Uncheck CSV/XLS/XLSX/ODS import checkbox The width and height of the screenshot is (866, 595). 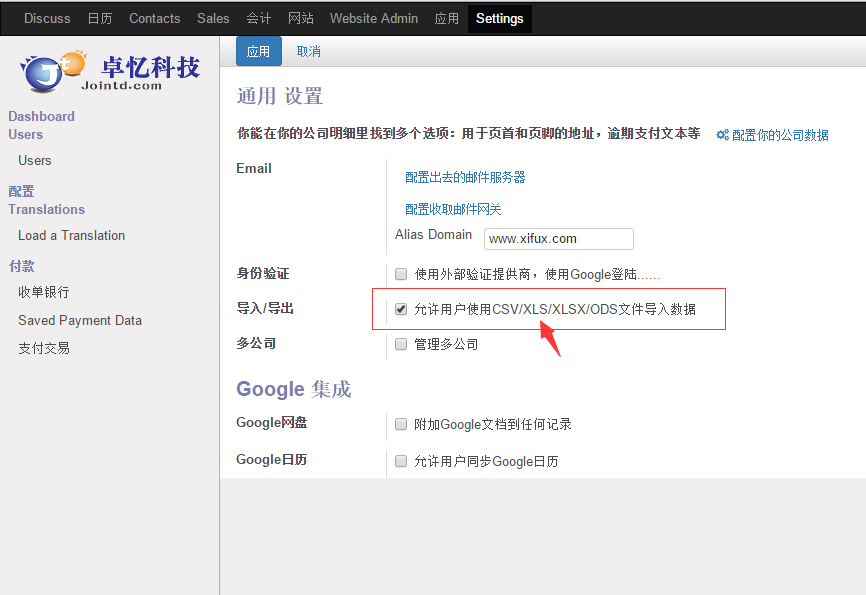pos(401,309)
